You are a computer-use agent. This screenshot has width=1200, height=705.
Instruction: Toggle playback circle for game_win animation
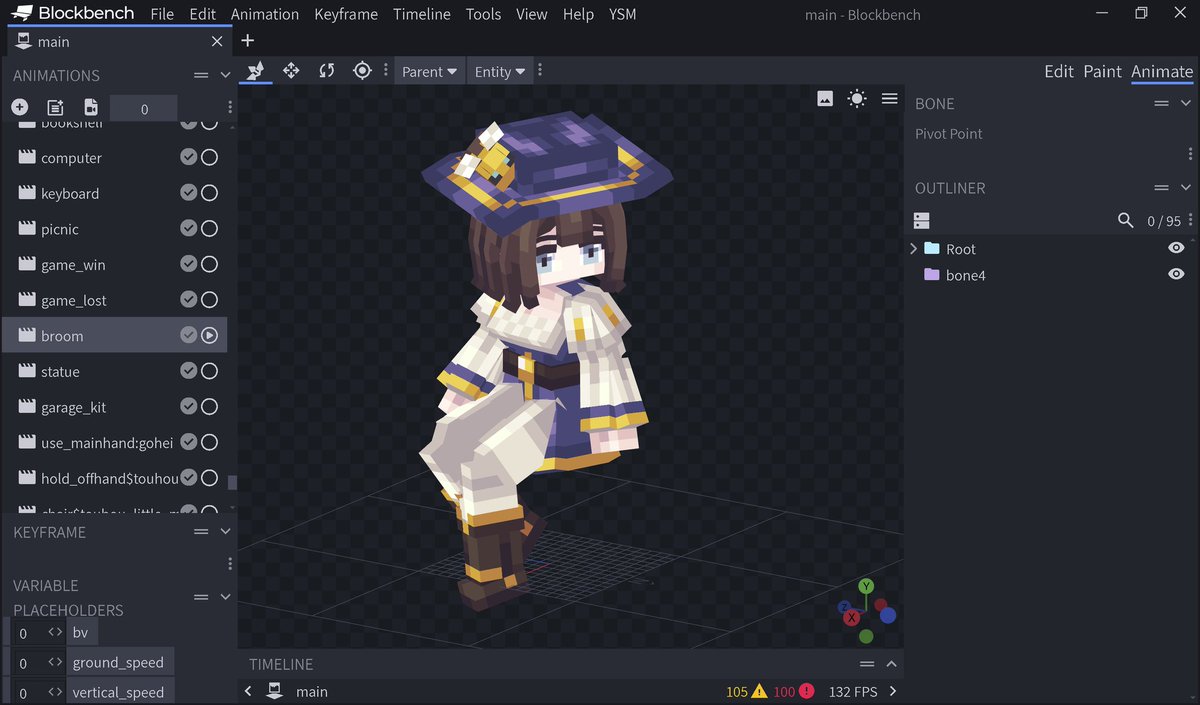[x=209, y=264]
